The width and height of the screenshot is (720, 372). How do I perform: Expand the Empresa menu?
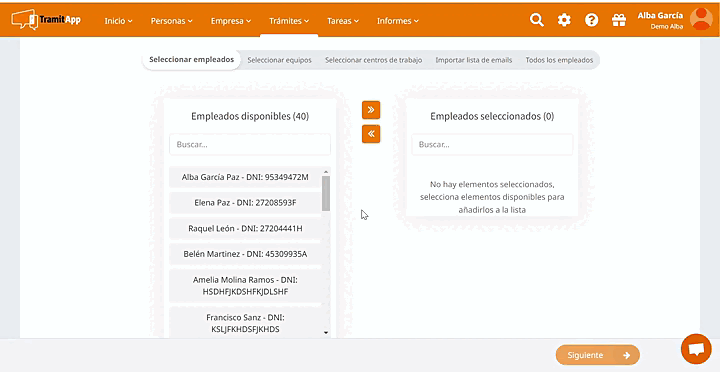tap(231, 21)
